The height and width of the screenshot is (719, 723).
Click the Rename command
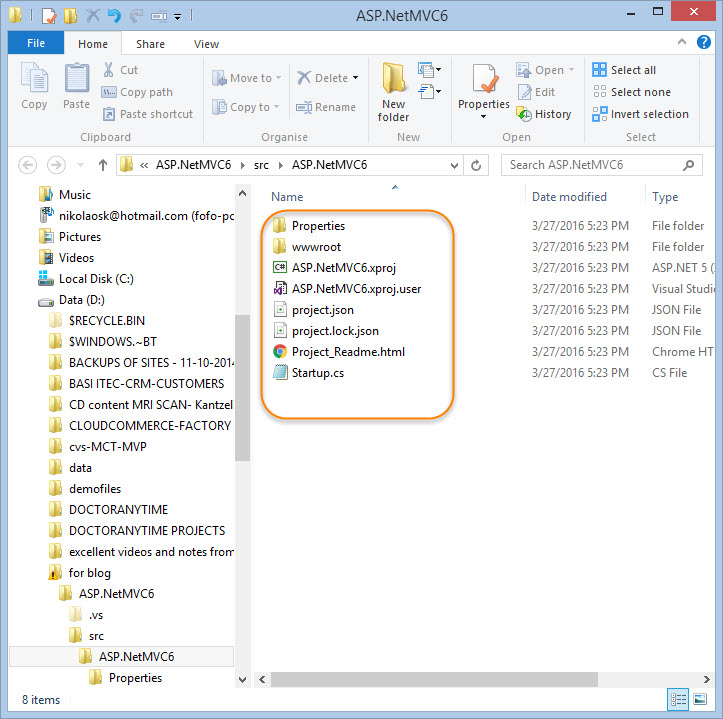pyautogui.click(x=326, y=107)
